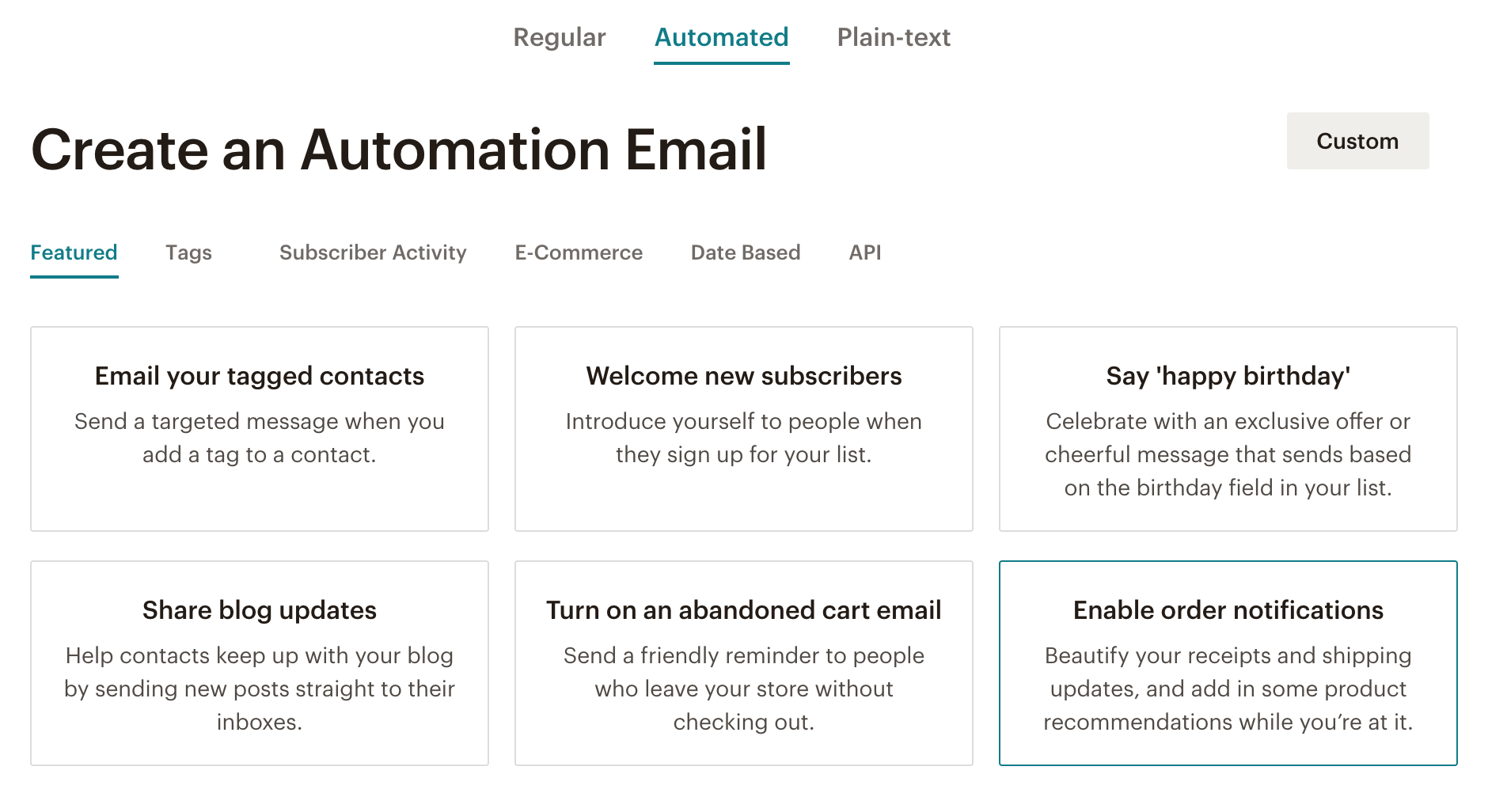View the E-Commerce automations tab
Screen dimensions: 1507x812
pos(579,252)
